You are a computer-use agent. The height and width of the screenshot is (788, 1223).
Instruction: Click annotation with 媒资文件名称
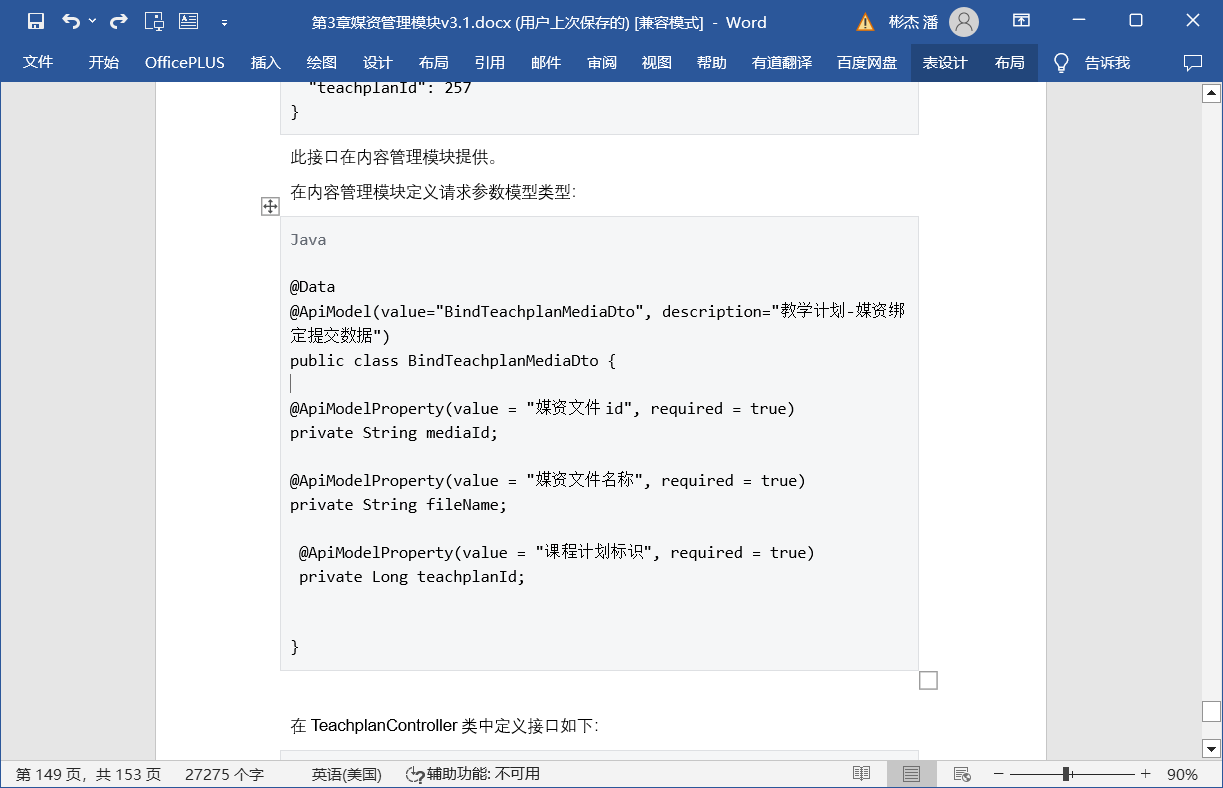pos(548,481)
